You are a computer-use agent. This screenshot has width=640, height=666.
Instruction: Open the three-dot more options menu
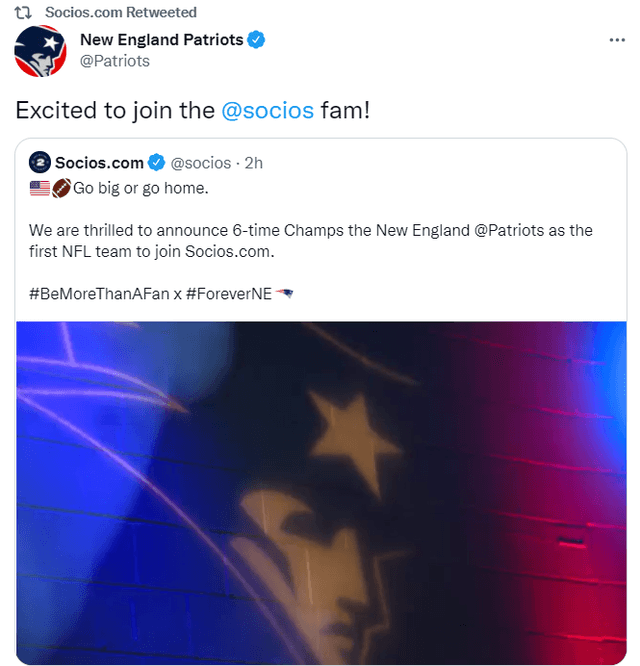point(617,40)
